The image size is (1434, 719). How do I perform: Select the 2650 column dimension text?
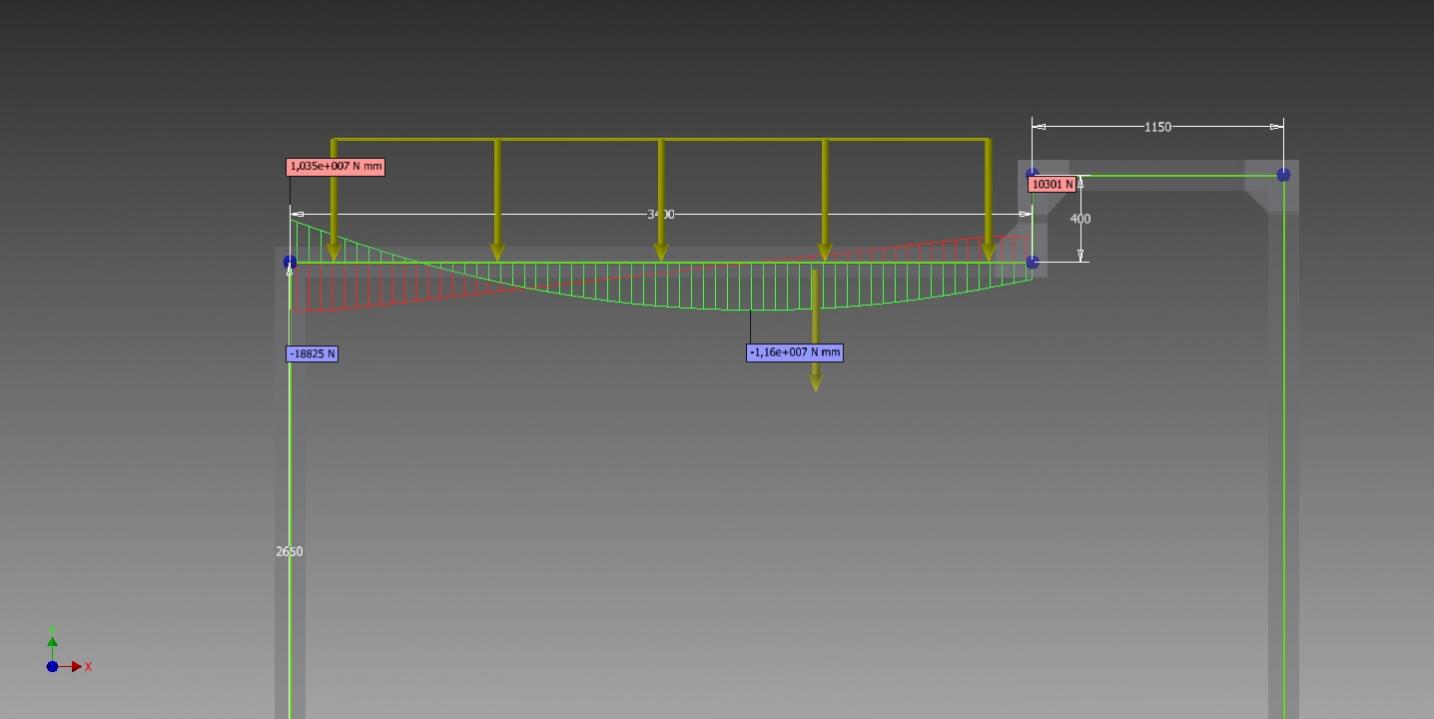tap(289, 551)
